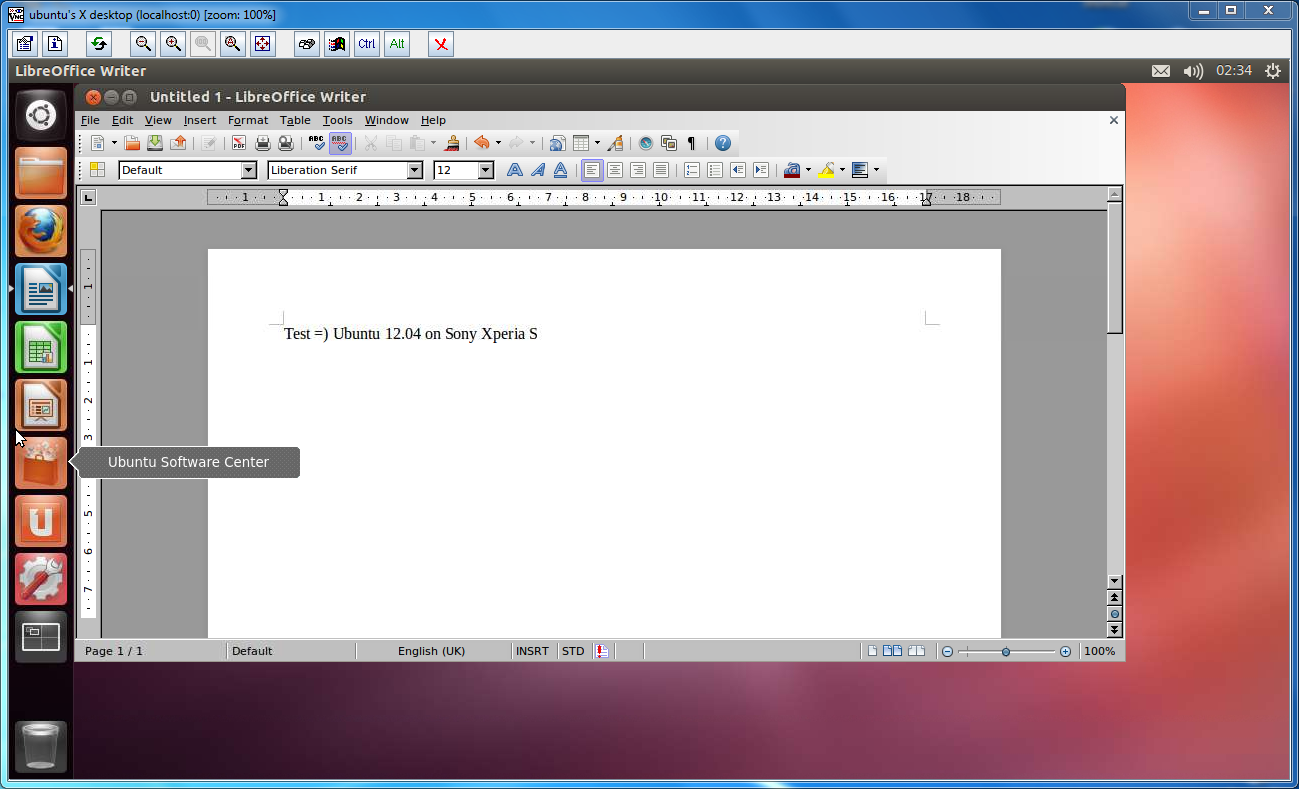Click the Clone Formatting paintbrush icon
1299x789 pixels.
[452, 143]
